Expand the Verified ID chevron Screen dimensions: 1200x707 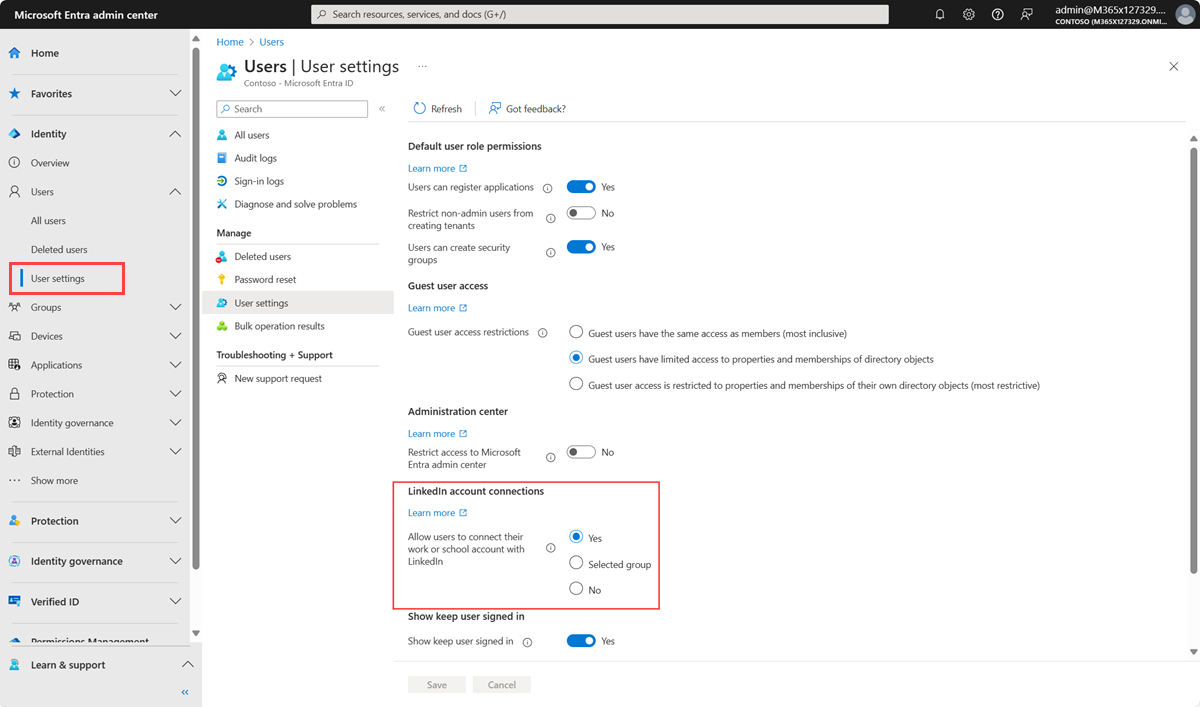point(175,601)
